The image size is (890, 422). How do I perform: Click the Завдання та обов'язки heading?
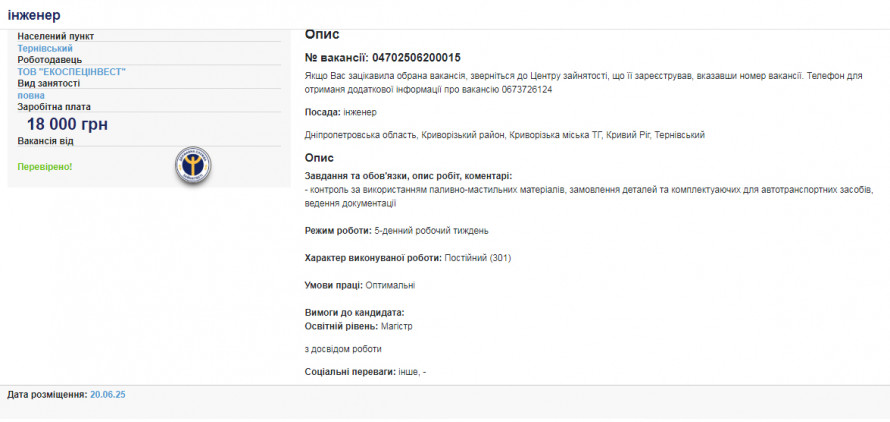[408, 176]
